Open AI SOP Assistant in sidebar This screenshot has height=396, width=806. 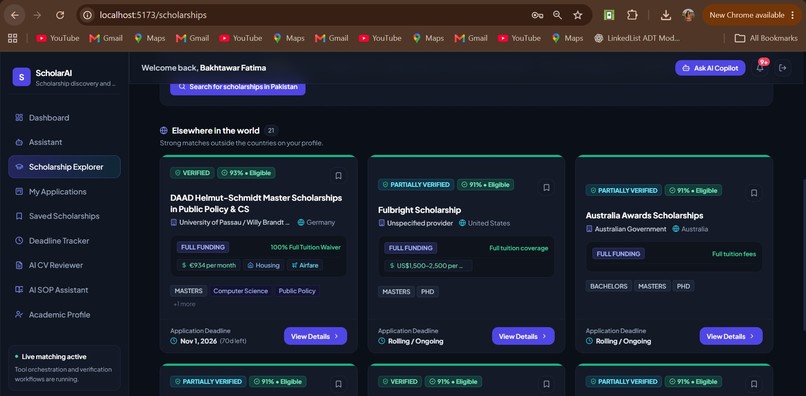click(64, 290)
